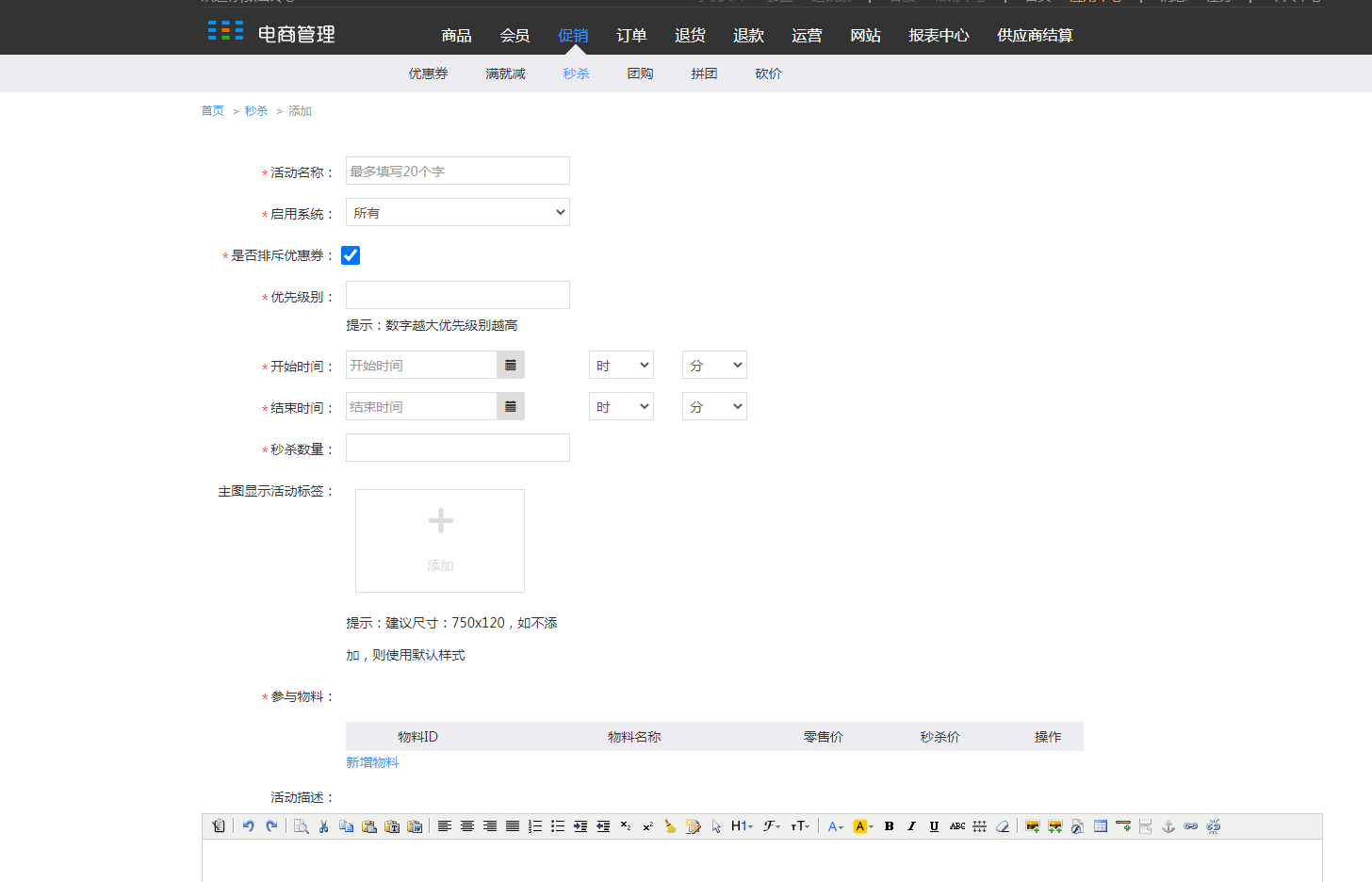
Task: Open font size dropdown in editor
Action: click(800, 826)
